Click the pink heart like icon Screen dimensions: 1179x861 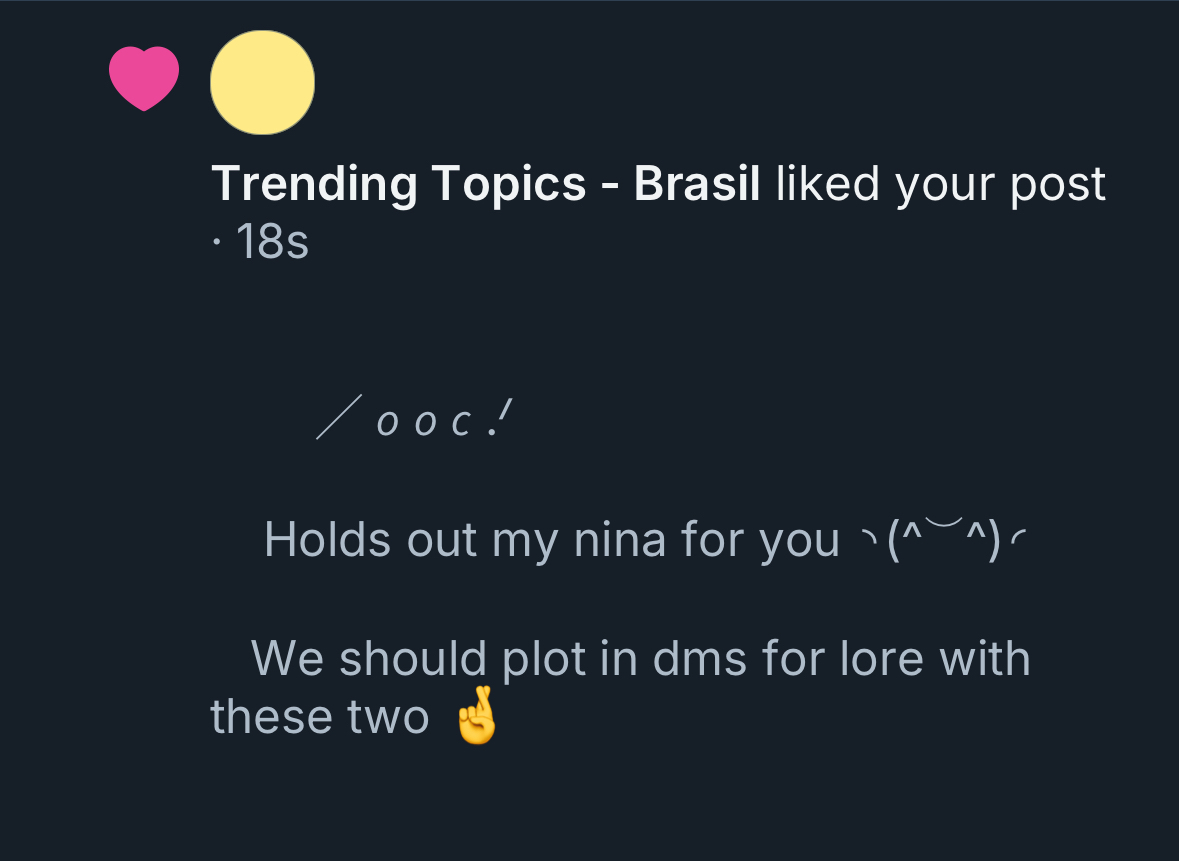[x=144, y=79]
